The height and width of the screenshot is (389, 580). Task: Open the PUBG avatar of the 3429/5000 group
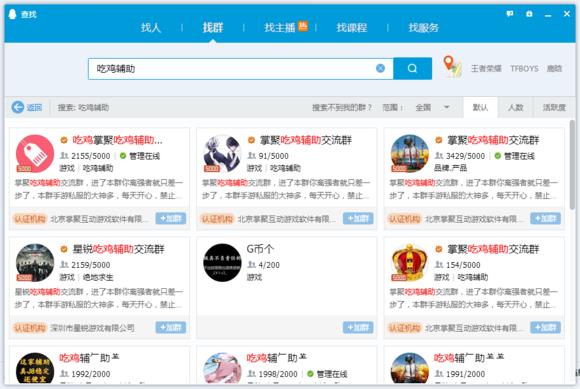pos(409,153)
